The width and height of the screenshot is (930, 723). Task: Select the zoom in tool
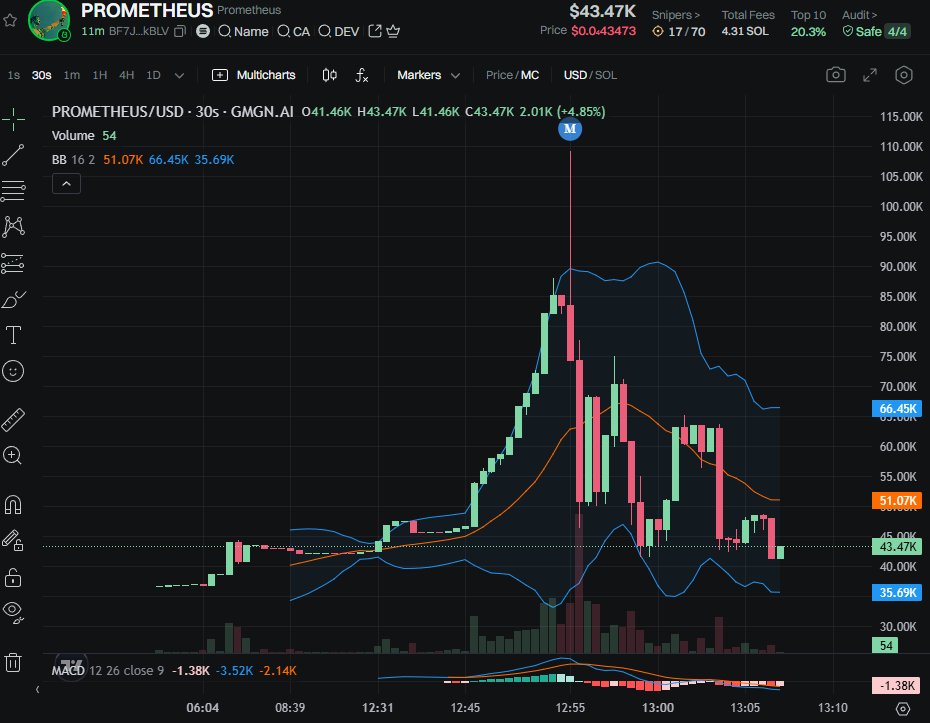coord(13,456)
